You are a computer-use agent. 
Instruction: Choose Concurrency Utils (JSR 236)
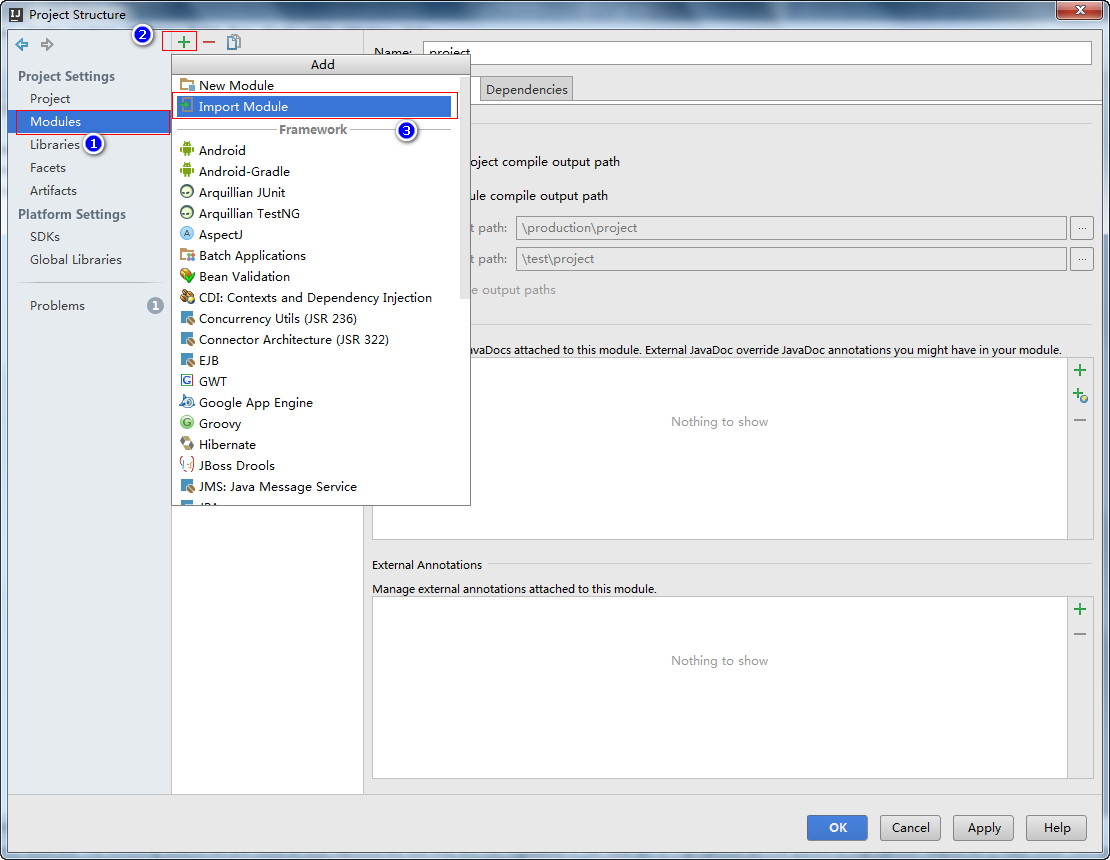pos(316,319)
